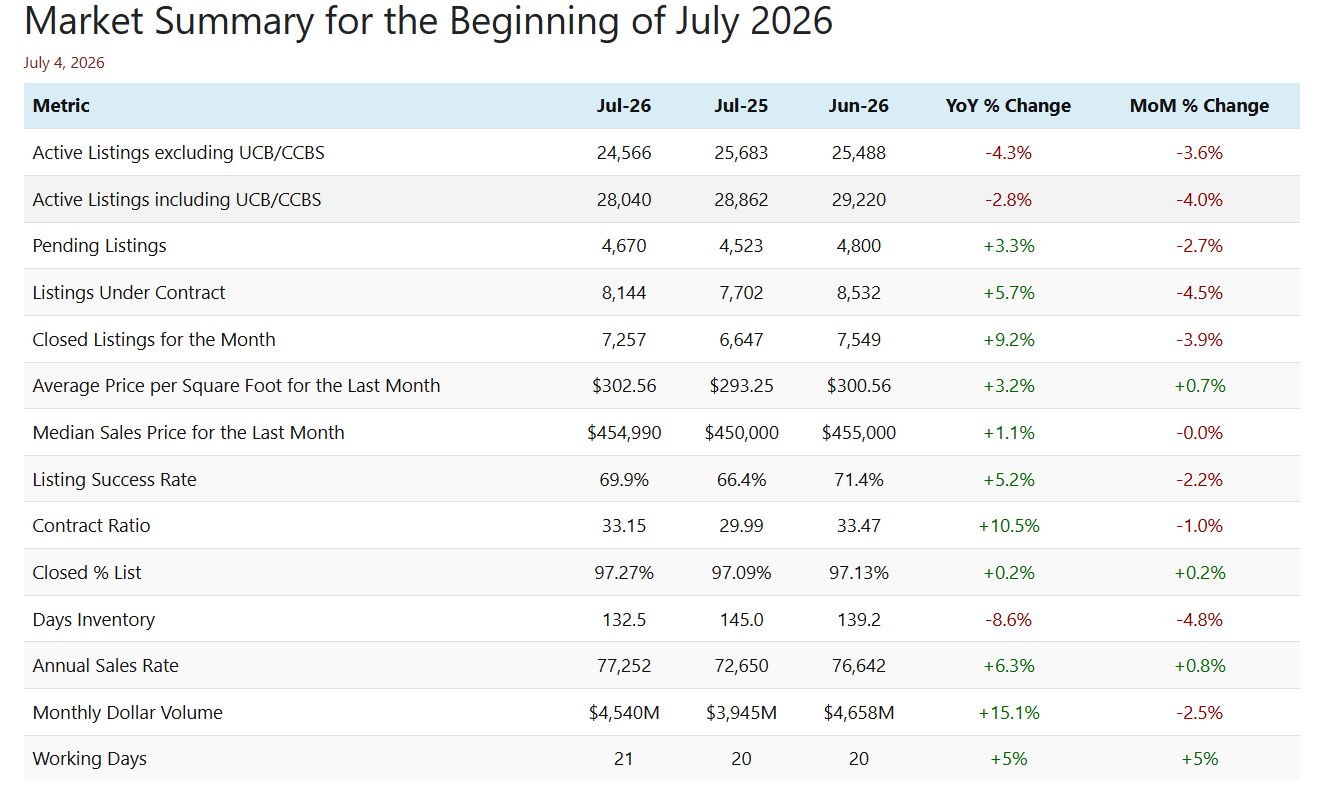The image size is (1332, 785).
Task: Click the MoM % Change column header
Action: [1200, 106]
